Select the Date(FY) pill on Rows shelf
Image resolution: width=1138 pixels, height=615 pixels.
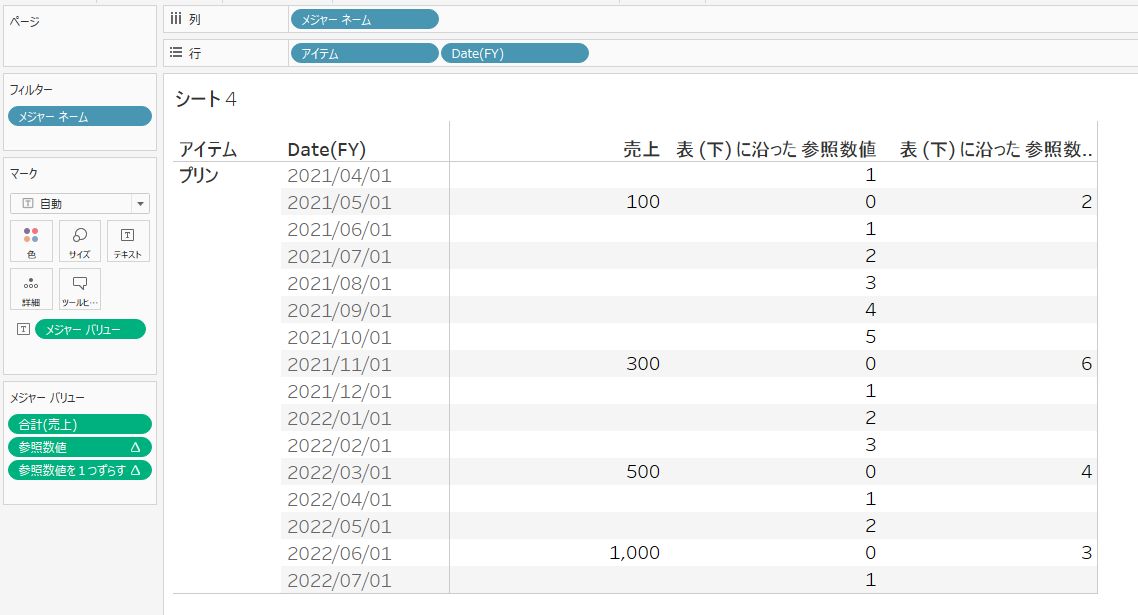(514, 54)
